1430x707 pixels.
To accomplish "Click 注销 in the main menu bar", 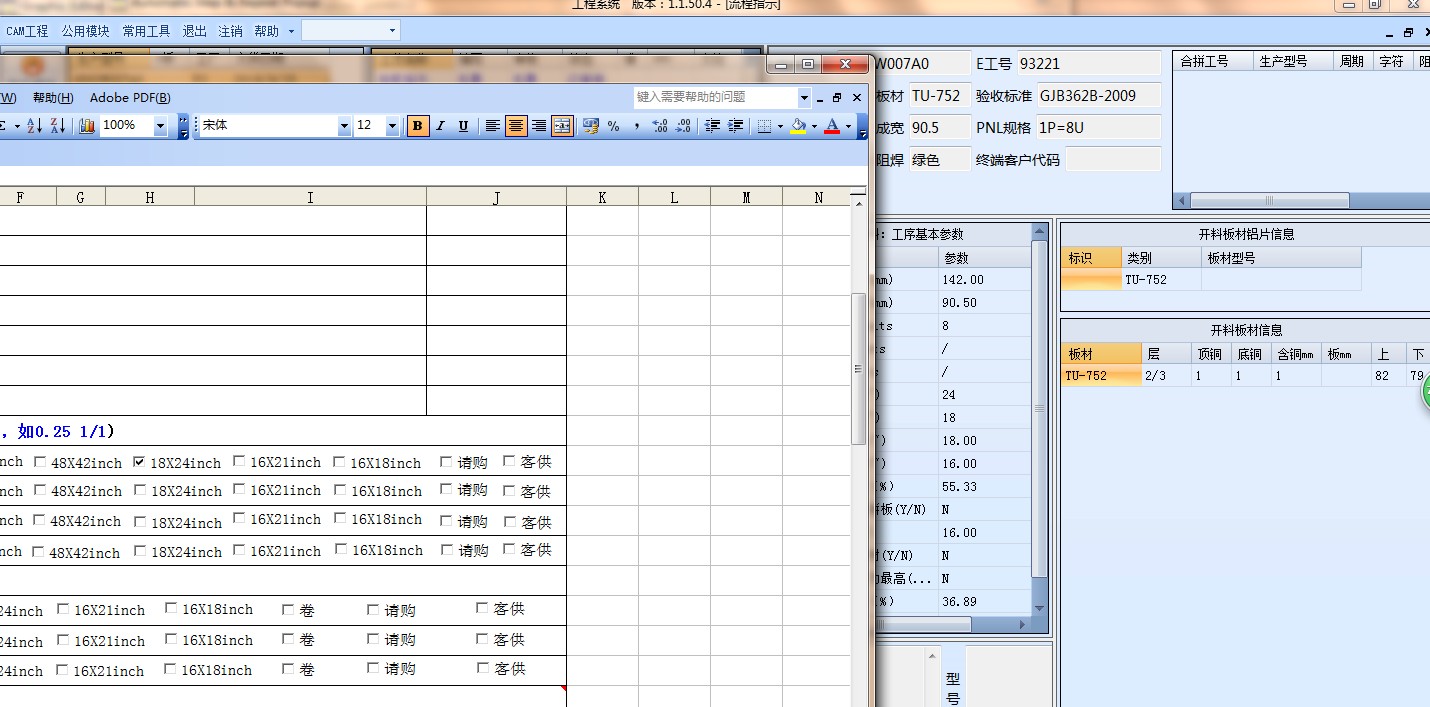I will 230,31.
